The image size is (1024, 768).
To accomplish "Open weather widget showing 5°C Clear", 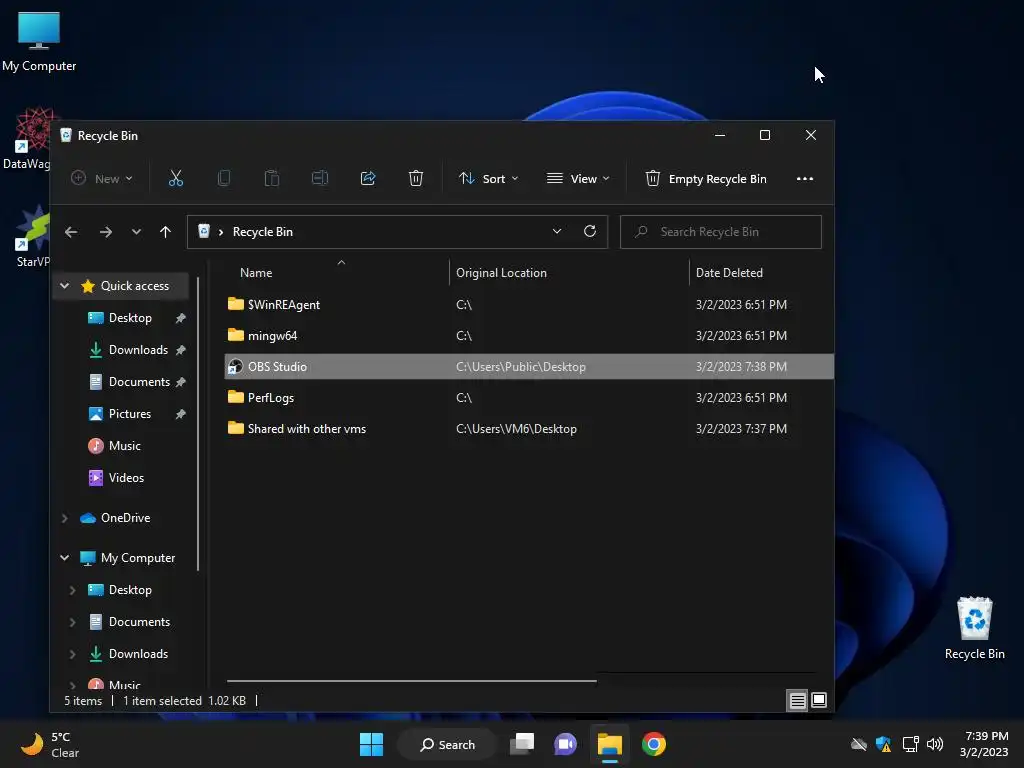I will (50, 744).
